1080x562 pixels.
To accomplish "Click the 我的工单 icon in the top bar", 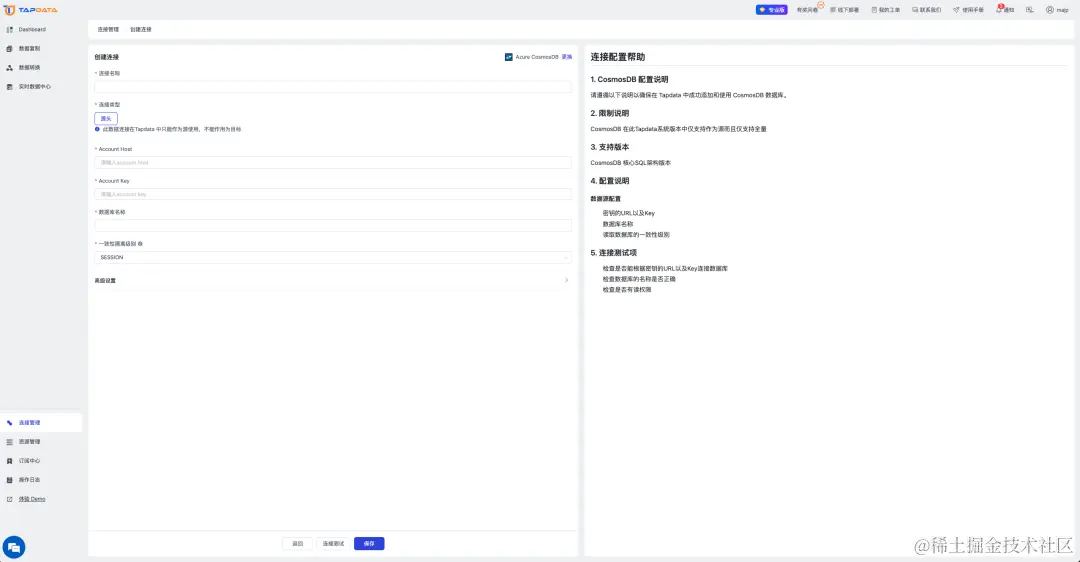I will [874, 10].
